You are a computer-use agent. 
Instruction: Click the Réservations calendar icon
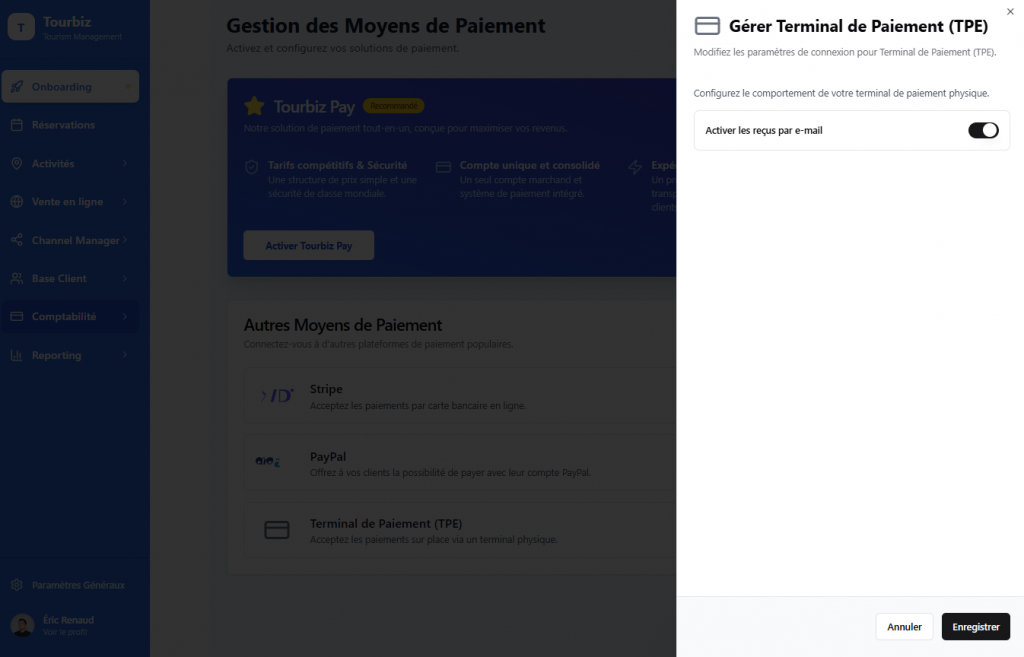(16, 125)
